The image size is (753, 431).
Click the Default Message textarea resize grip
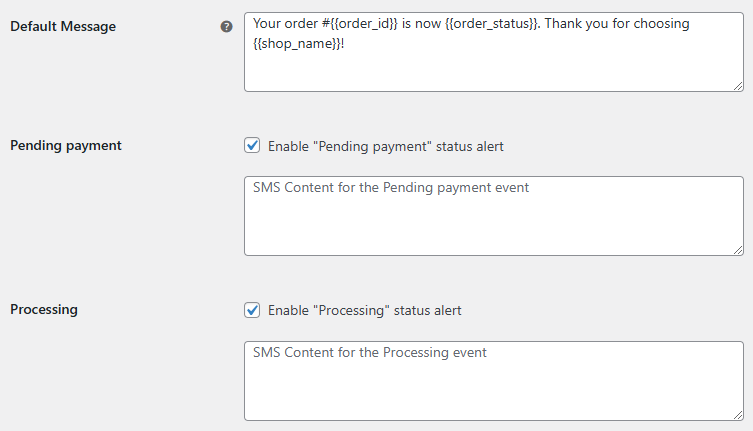tap(738, 86)
